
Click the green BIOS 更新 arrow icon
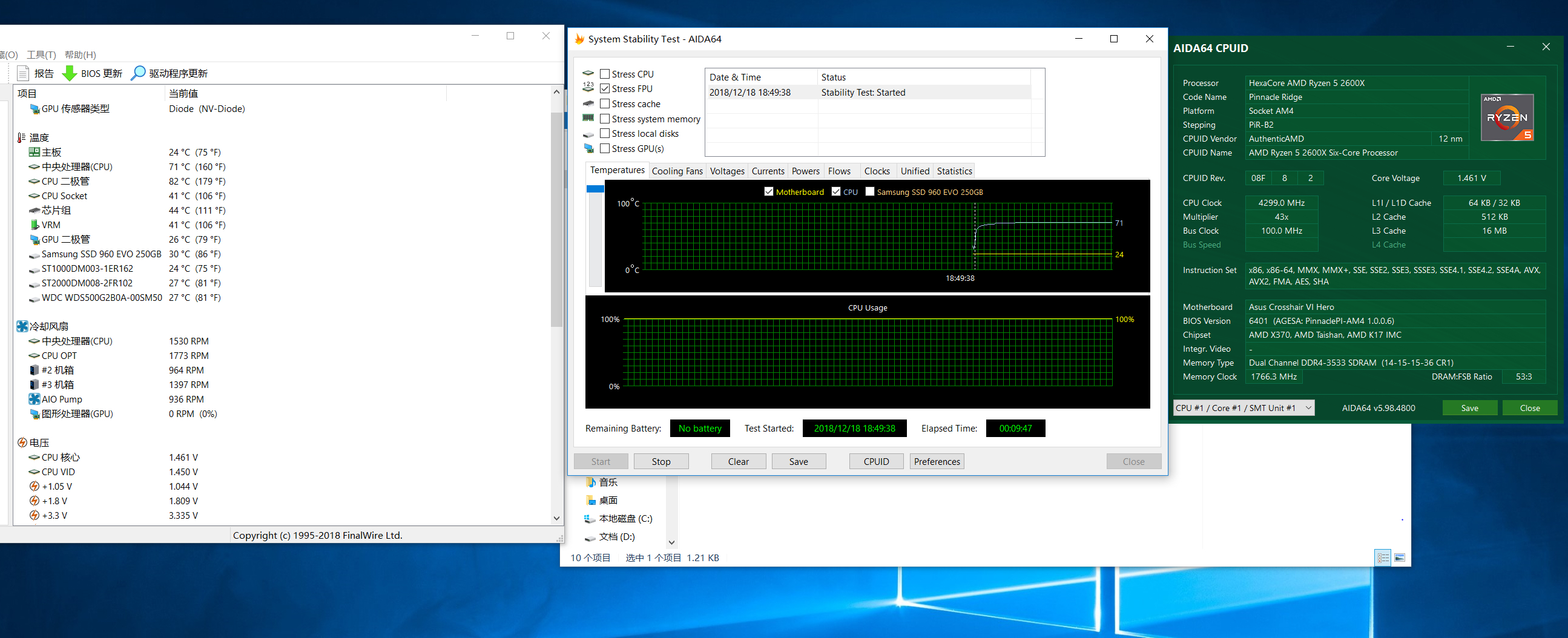[70, 73]
